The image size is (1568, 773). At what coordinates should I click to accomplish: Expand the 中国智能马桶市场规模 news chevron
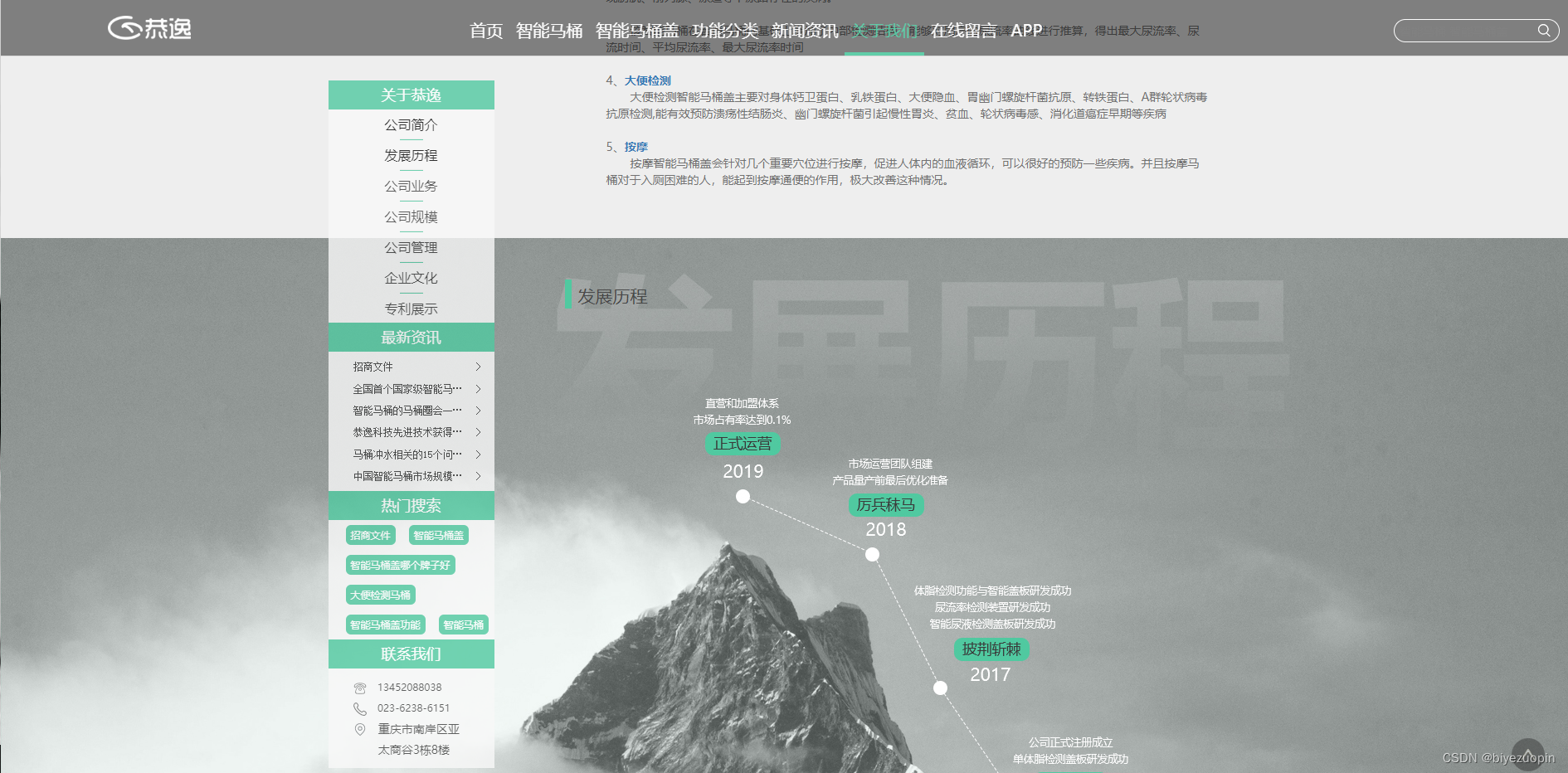(x=479, y=476)
